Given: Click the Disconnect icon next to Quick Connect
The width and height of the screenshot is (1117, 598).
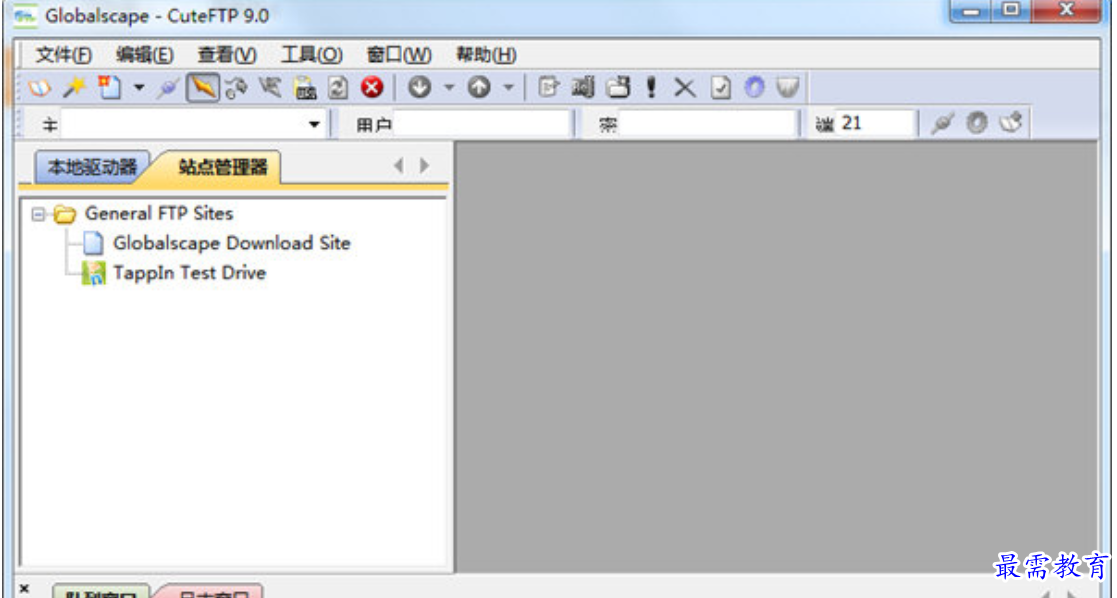Looking at the screenshot, I should (236, 88).
